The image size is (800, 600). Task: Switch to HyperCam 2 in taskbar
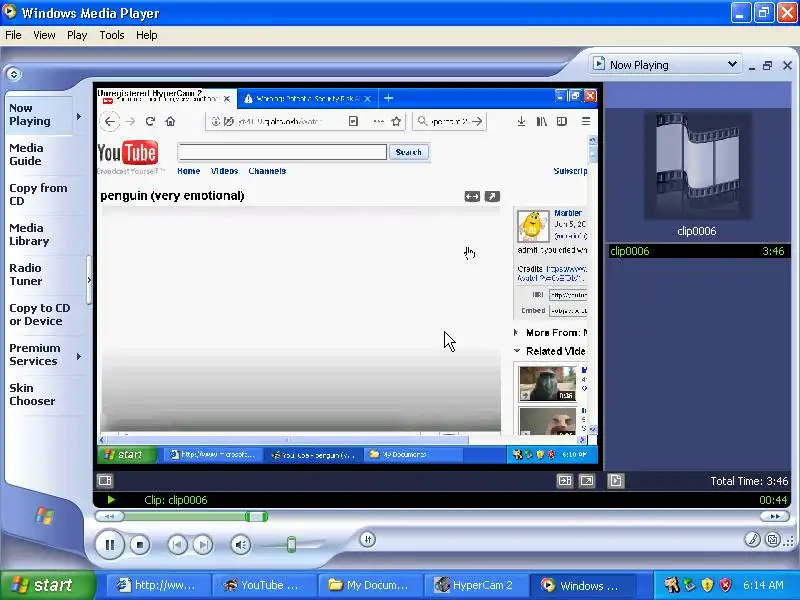477,585
